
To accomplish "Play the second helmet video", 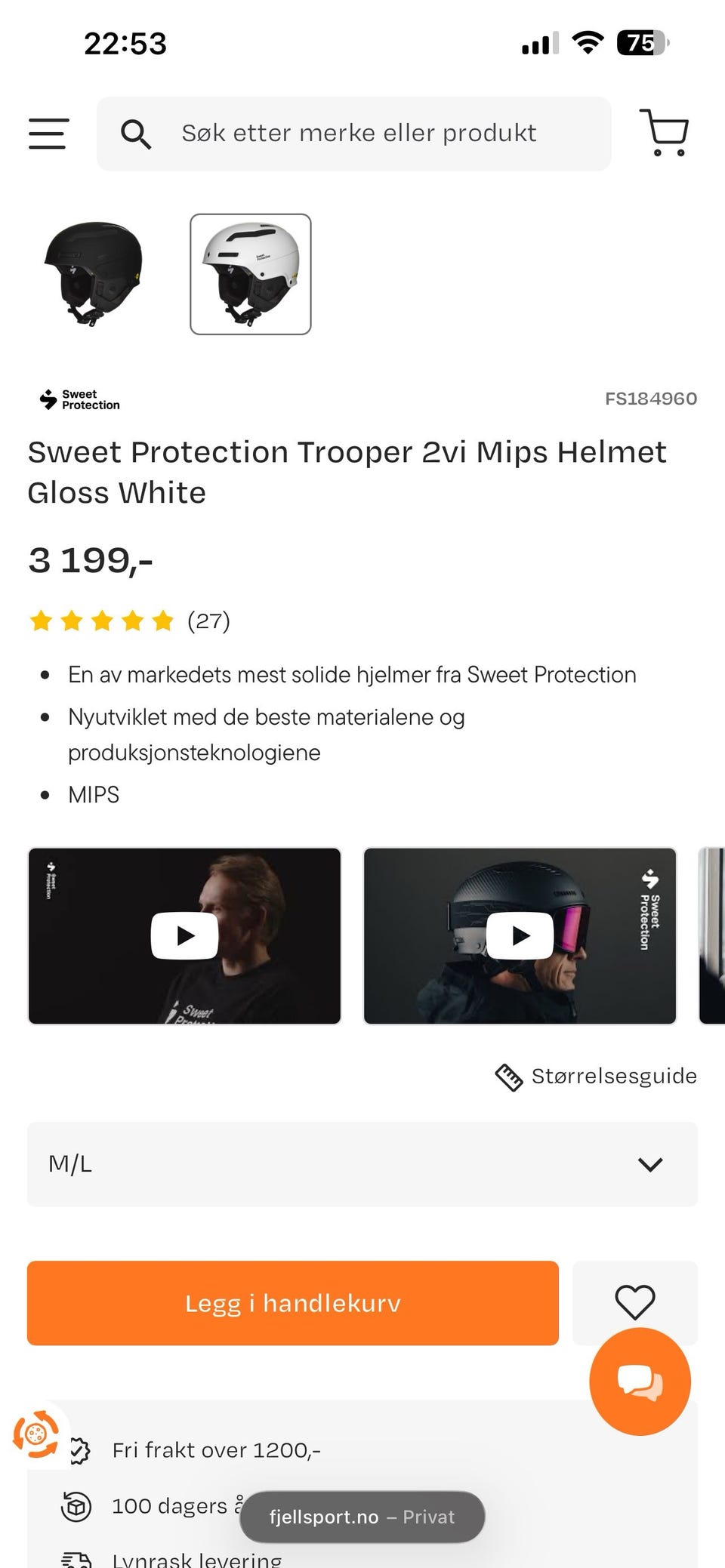I will (x=520, y=936).
